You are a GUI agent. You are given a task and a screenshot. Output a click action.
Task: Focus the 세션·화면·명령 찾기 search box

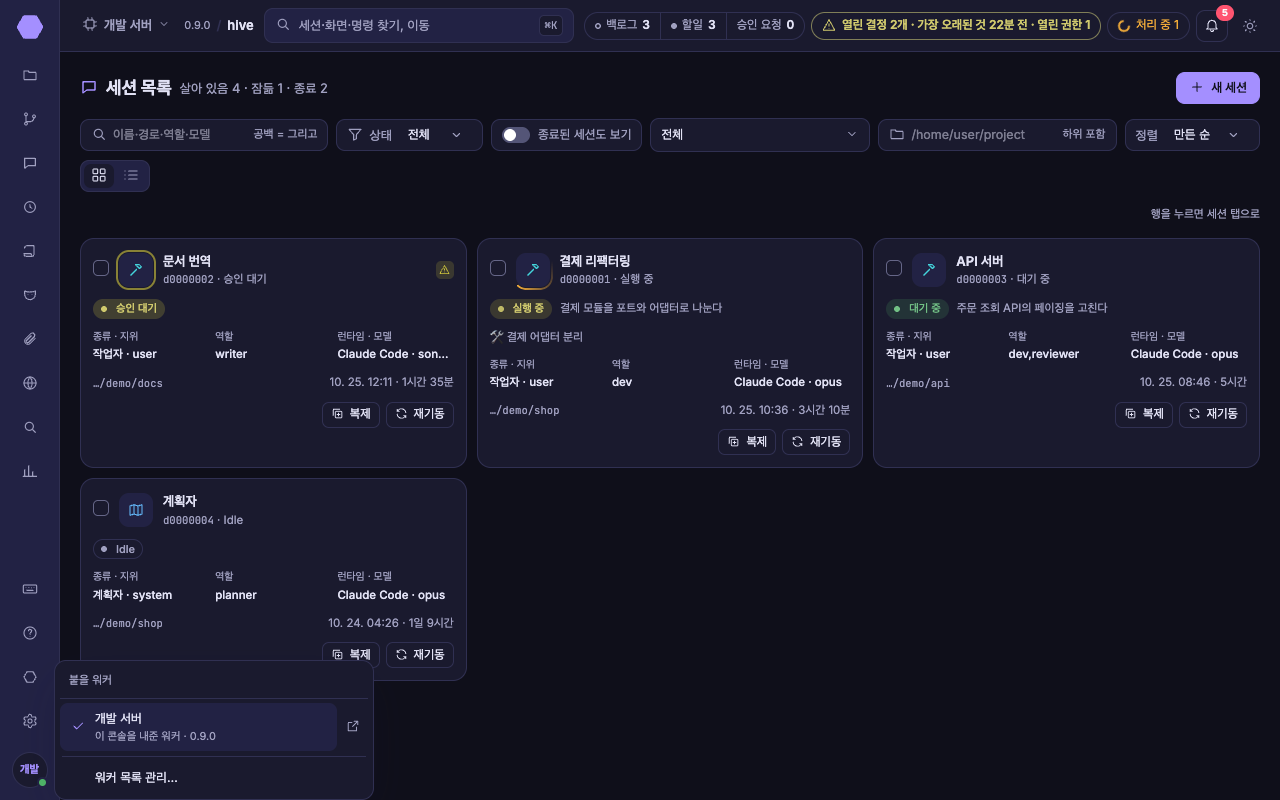(x=419, y=25)
